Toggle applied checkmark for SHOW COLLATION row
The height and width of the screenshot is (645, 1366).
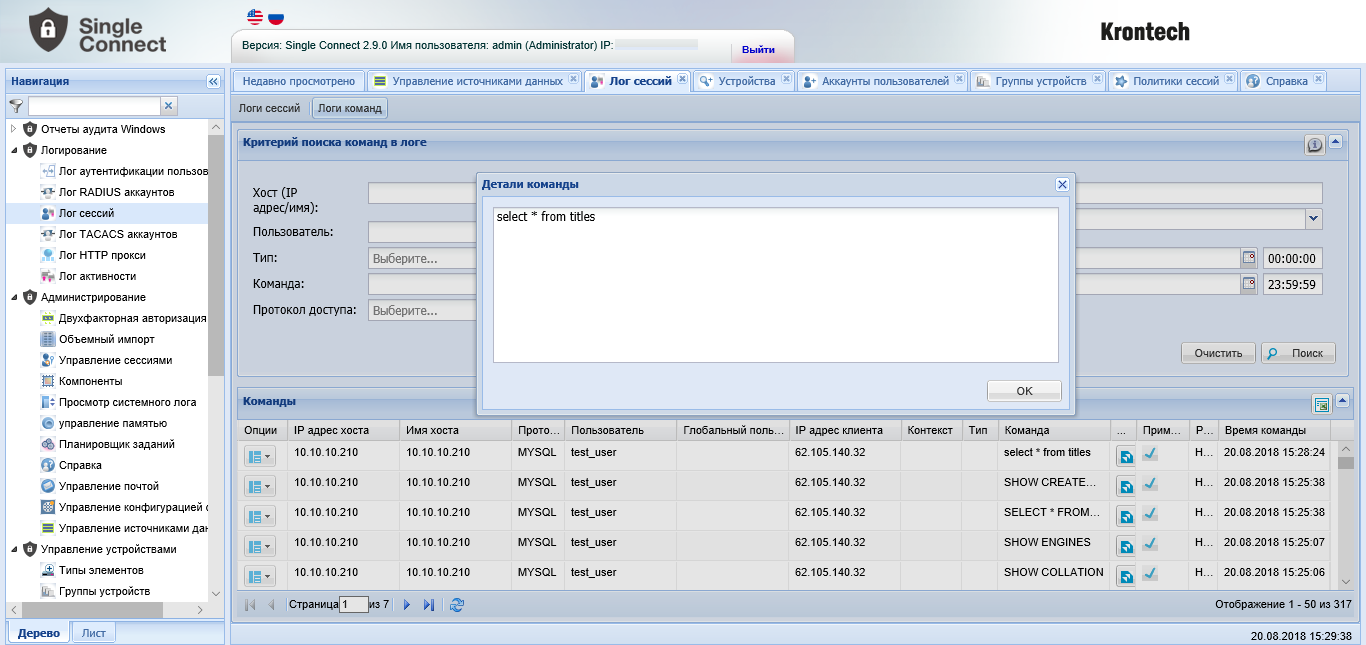coord(1150,574)
